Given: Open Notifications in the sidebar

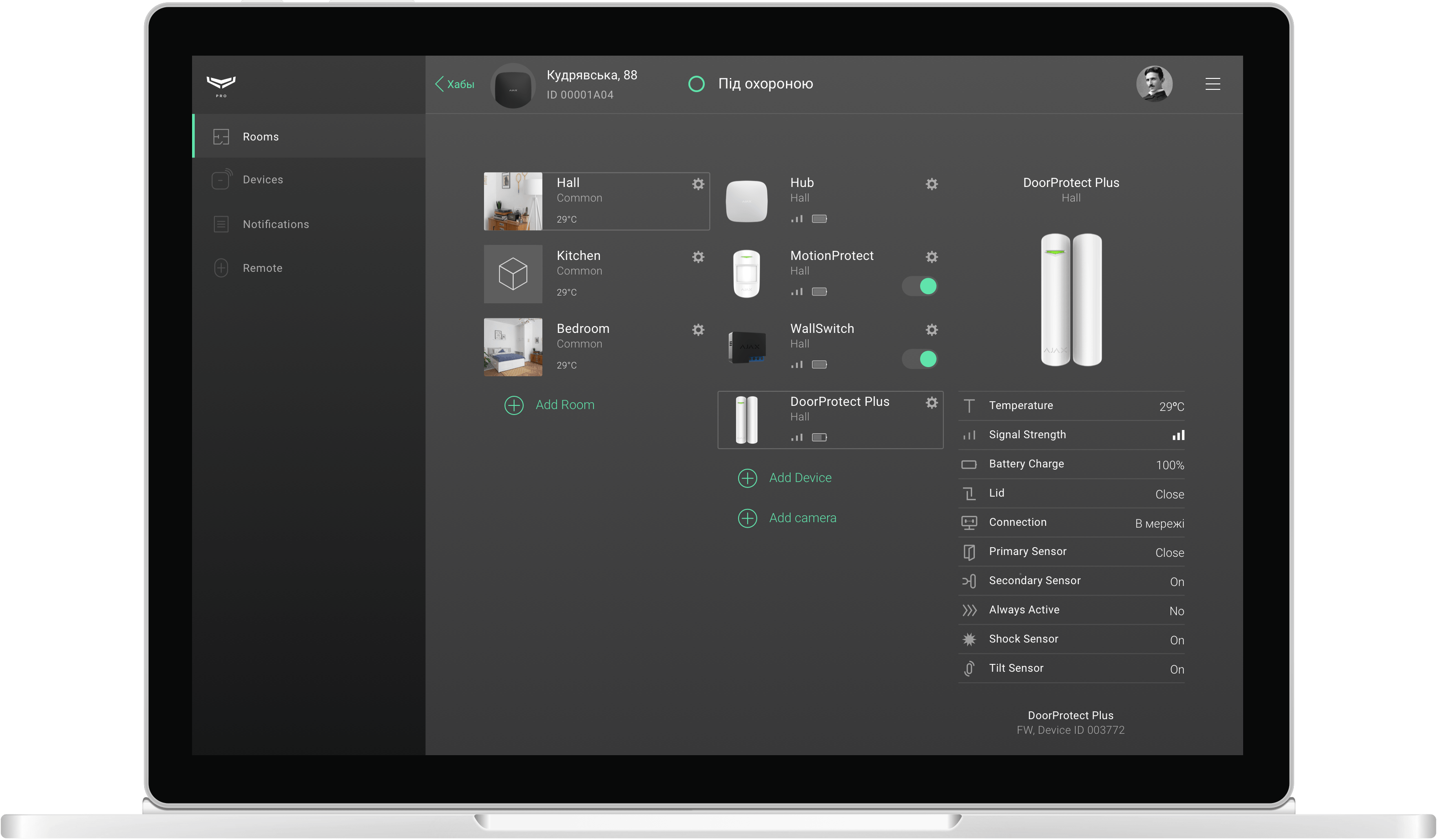Looking at the screenshot, I should pyautogui.click(x=276, y=224).
